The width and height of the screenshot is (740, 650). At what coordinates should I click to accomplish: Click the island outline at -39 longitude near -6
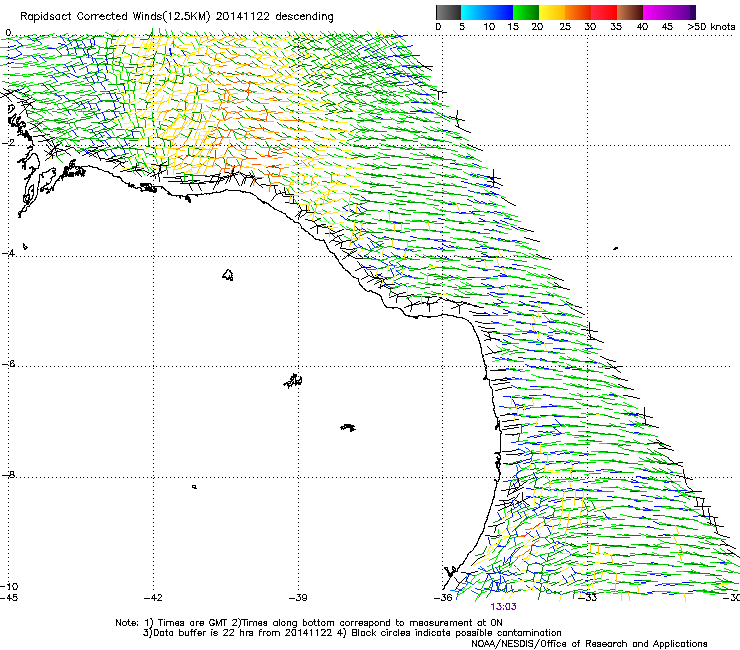293,380
